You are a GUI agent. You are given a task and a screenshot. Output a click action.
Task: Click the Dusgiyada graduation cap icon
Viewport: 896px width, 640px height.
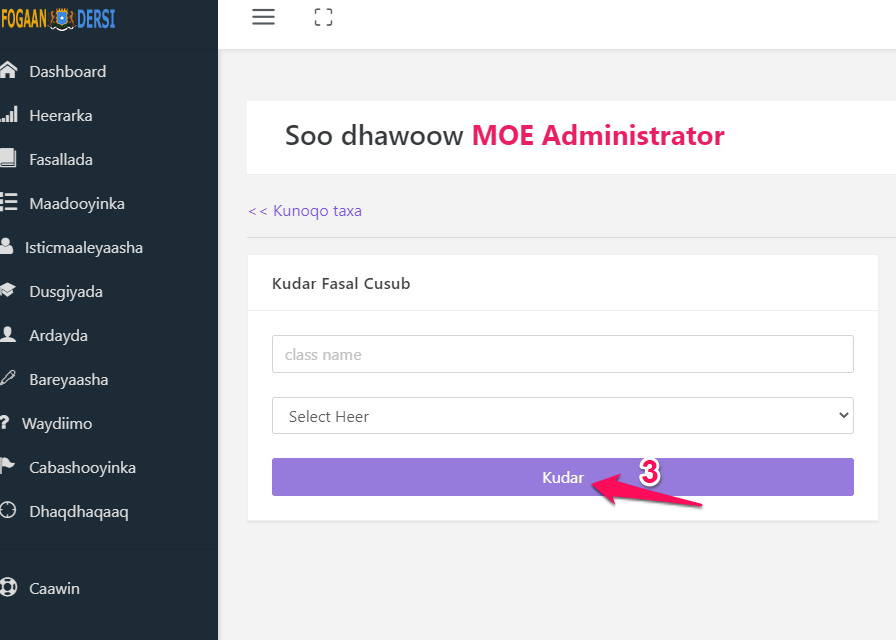[x=7, y=290]
